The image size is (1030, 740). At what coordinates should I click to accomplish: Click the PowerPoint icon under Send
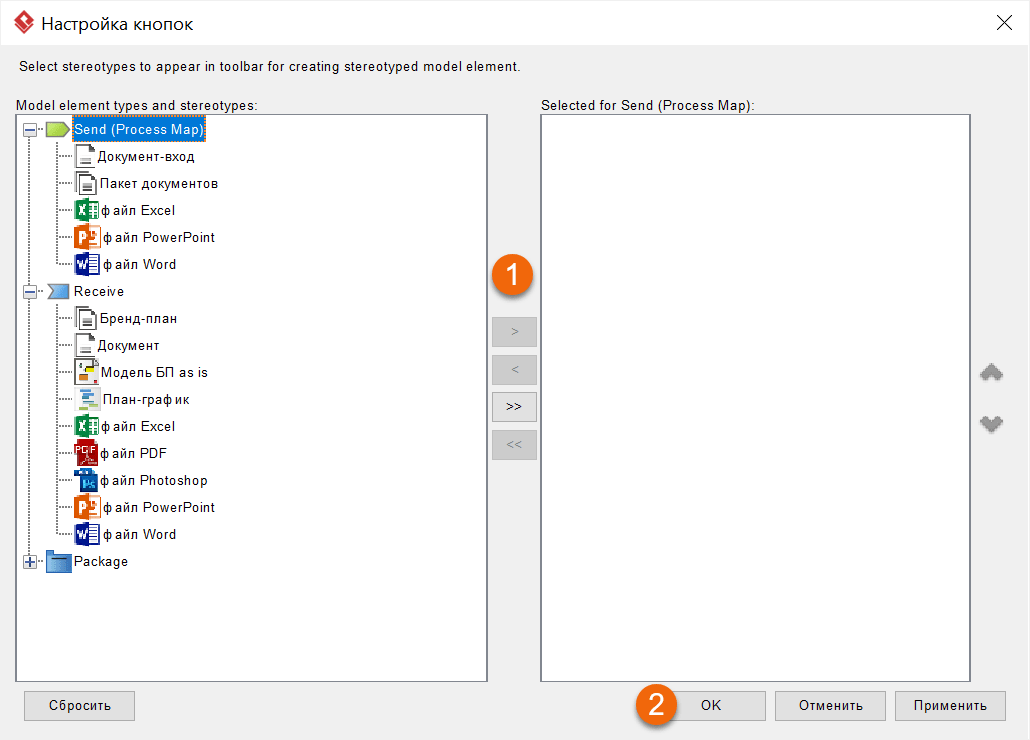[x=87, y=238]
